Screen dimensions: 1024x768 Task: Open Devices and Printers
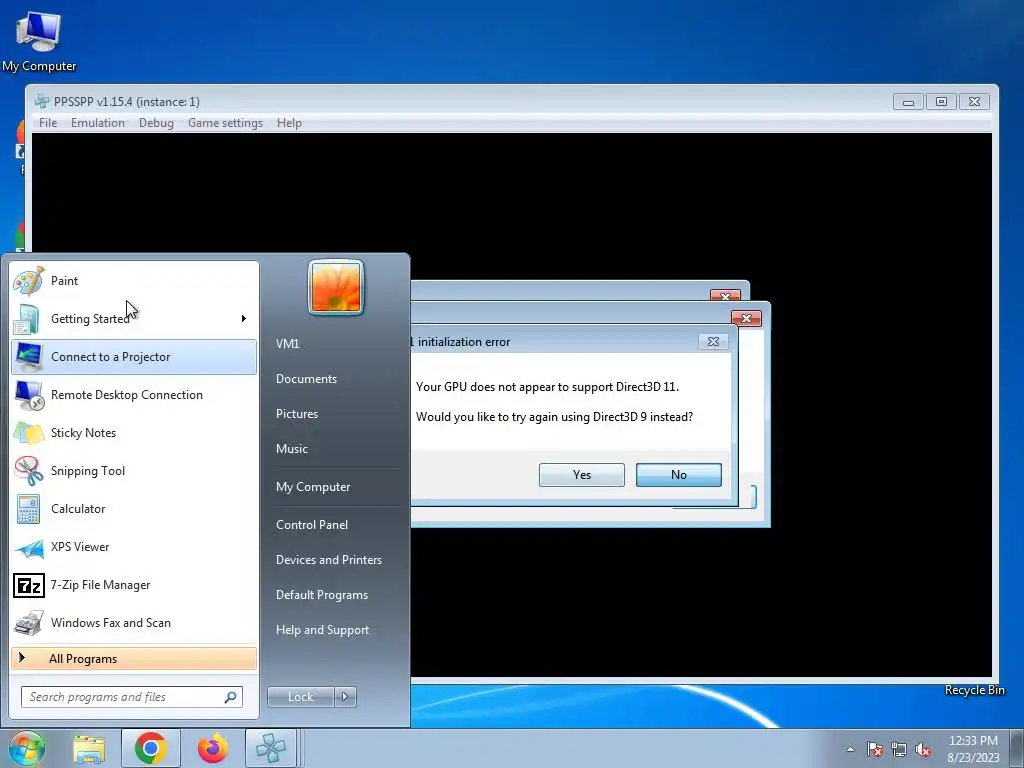329,560
